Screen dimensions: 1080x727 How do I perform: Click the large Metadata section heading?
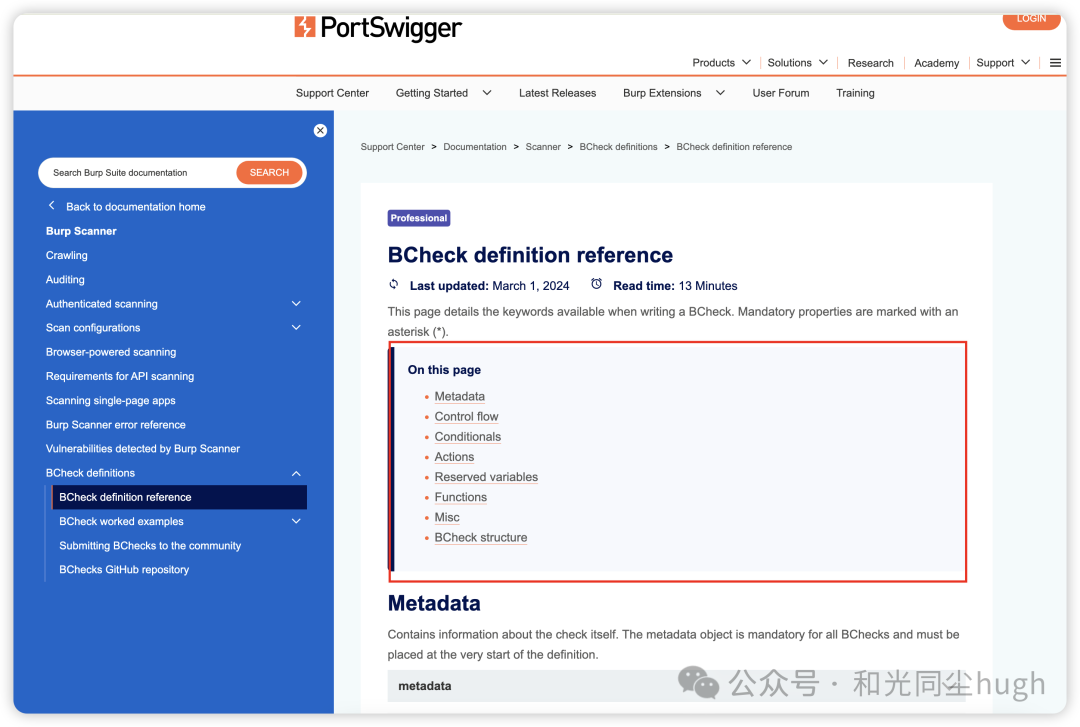pos(434,603)
